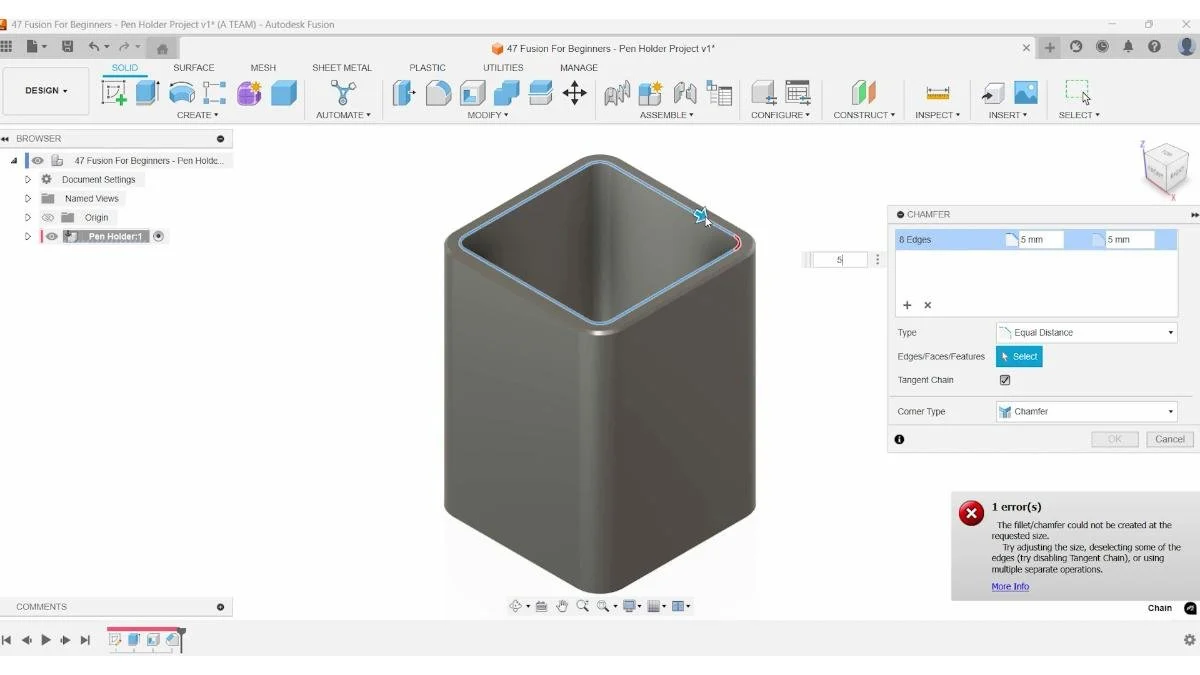Screen dimensions: 1200x675
Task: Open the Help question mark icon
Action: pyautogui.click(x=1154, y=47)
